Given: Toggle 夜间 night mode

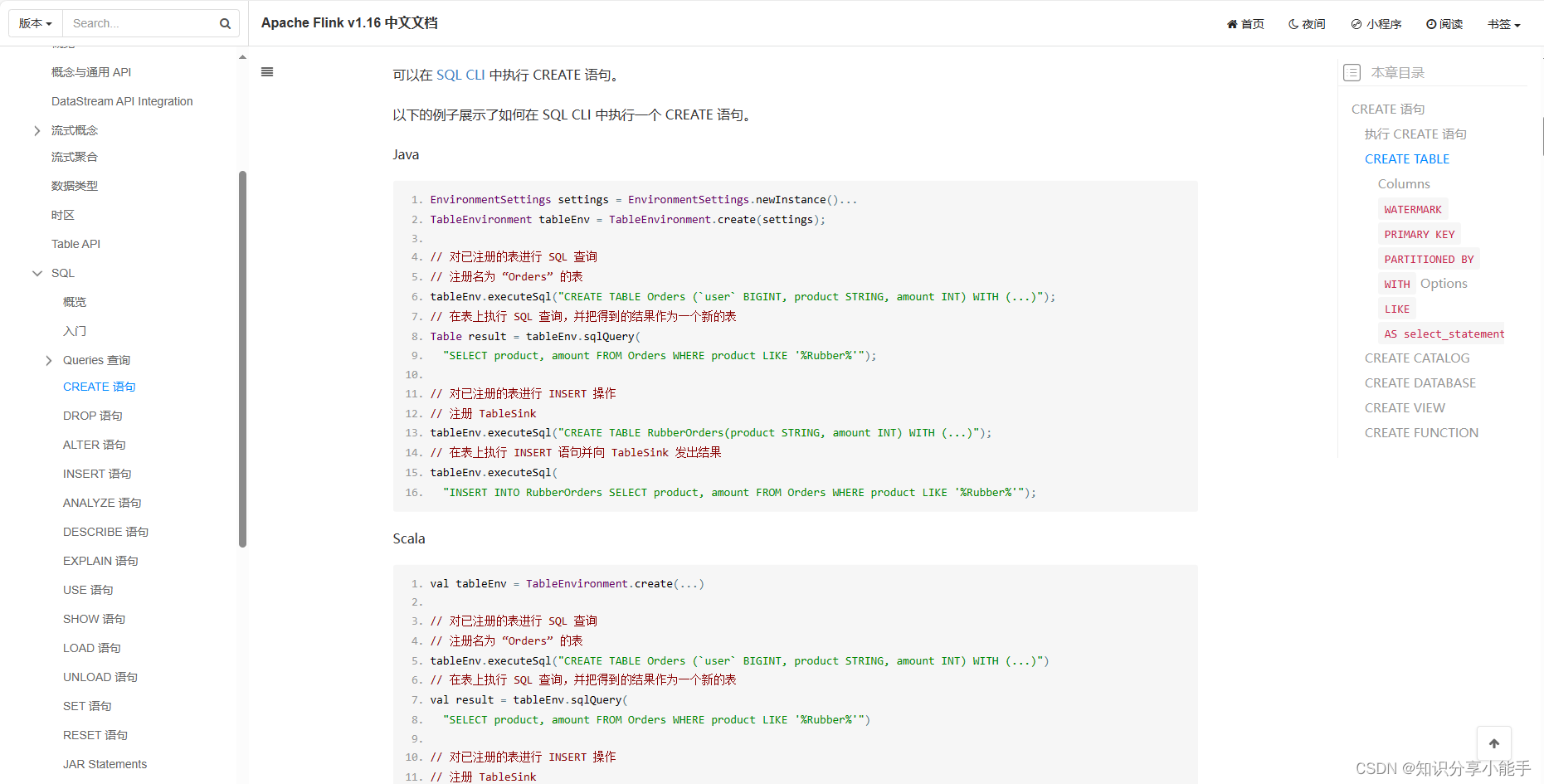Looking at the screenshot, I should (x=1307, y=24).
